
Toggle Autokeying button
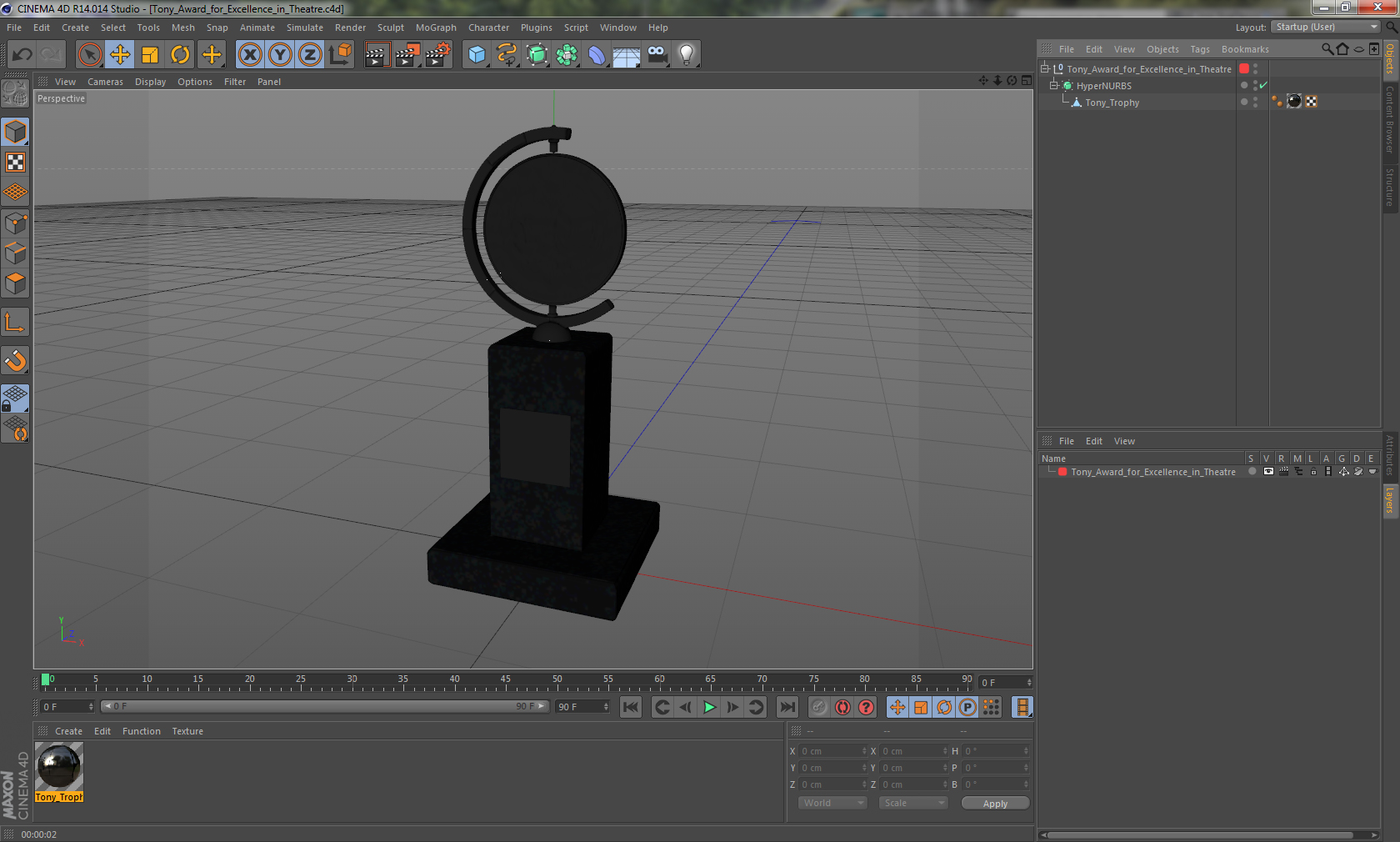[842, 707]
